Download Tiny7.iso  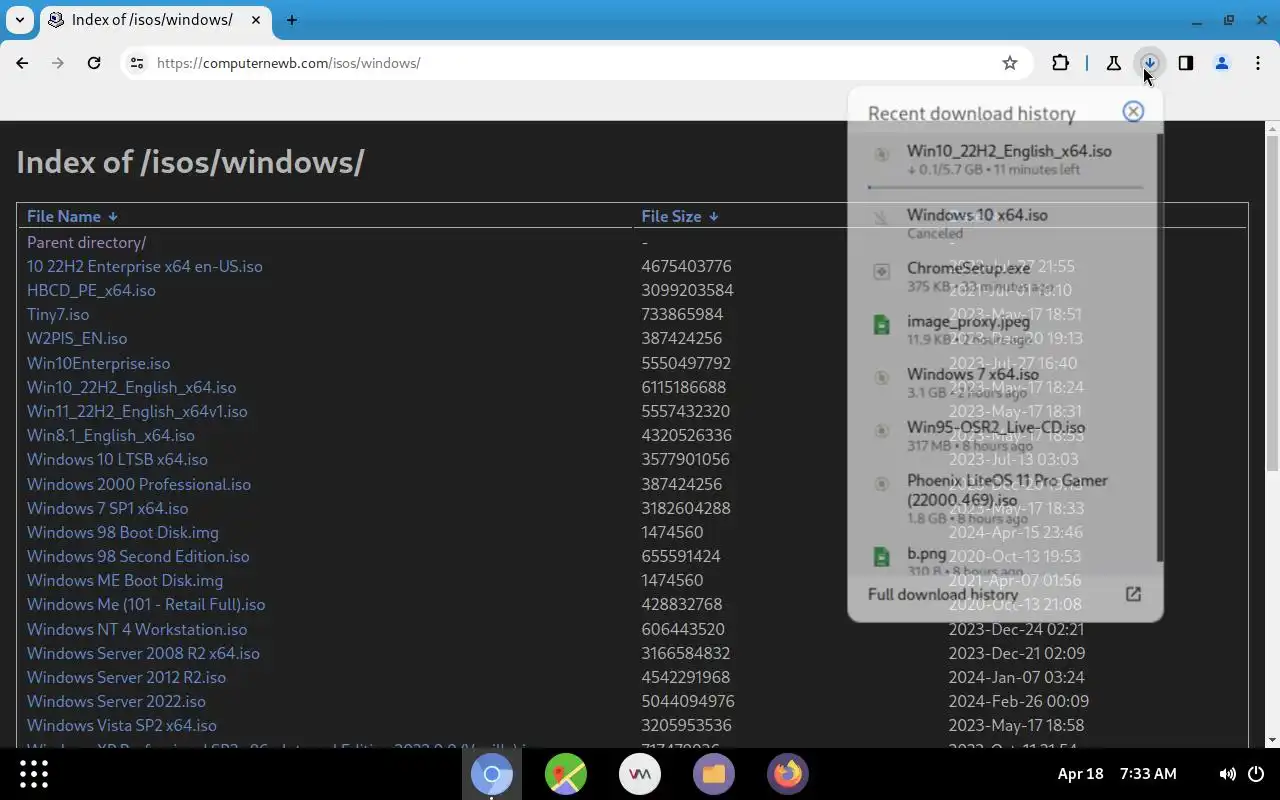click(58, 314)
